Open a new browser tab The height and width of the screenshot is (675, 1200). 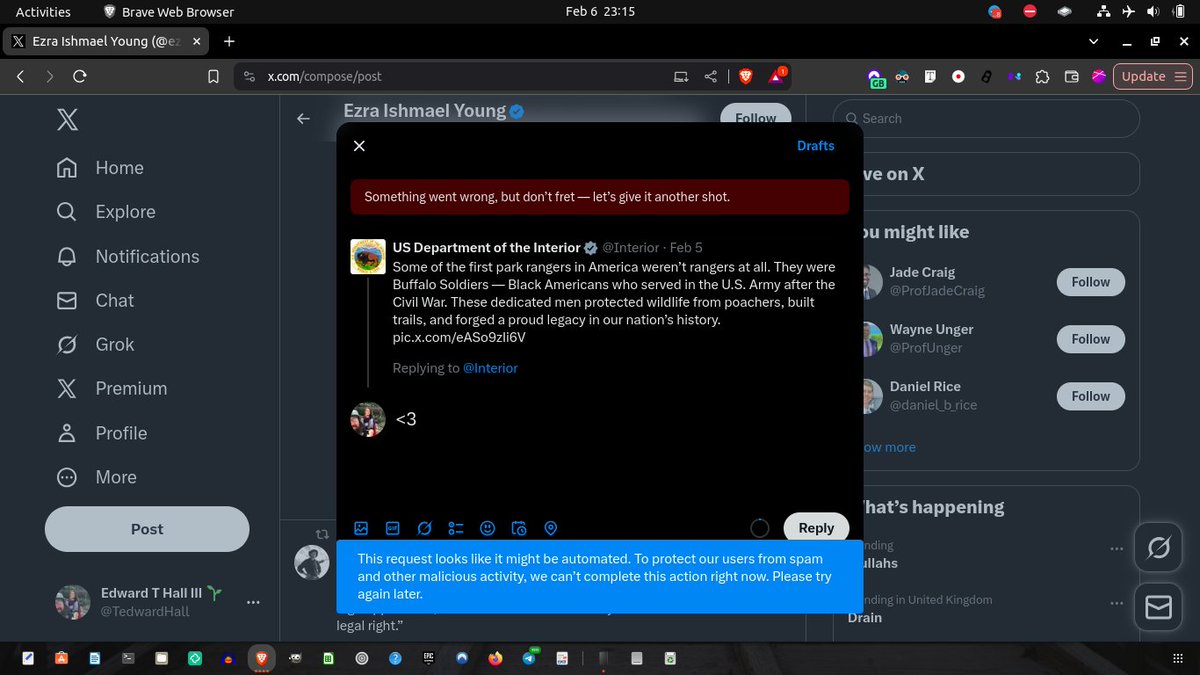click(x=229, y=41)
